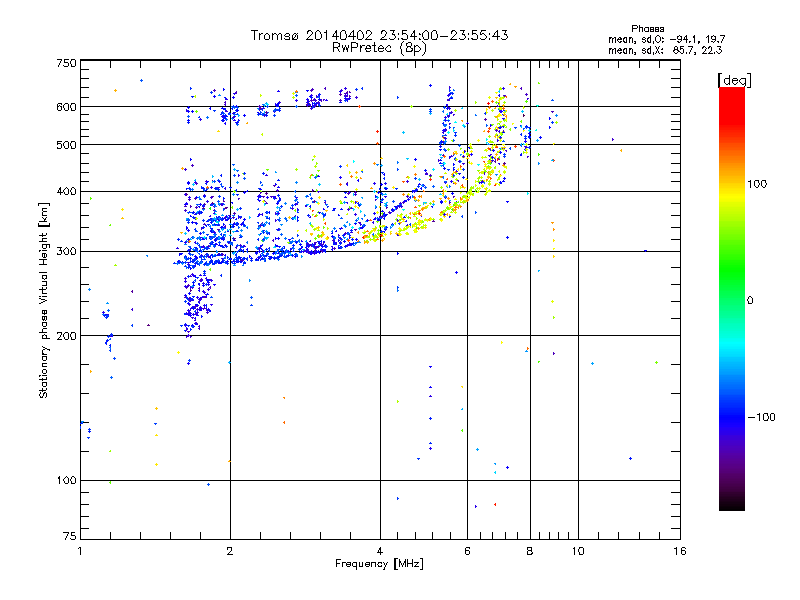
Task: Click the 'mean, sd,X: 85.7, 22.3' statistic
Action: (x=665, y=50)
